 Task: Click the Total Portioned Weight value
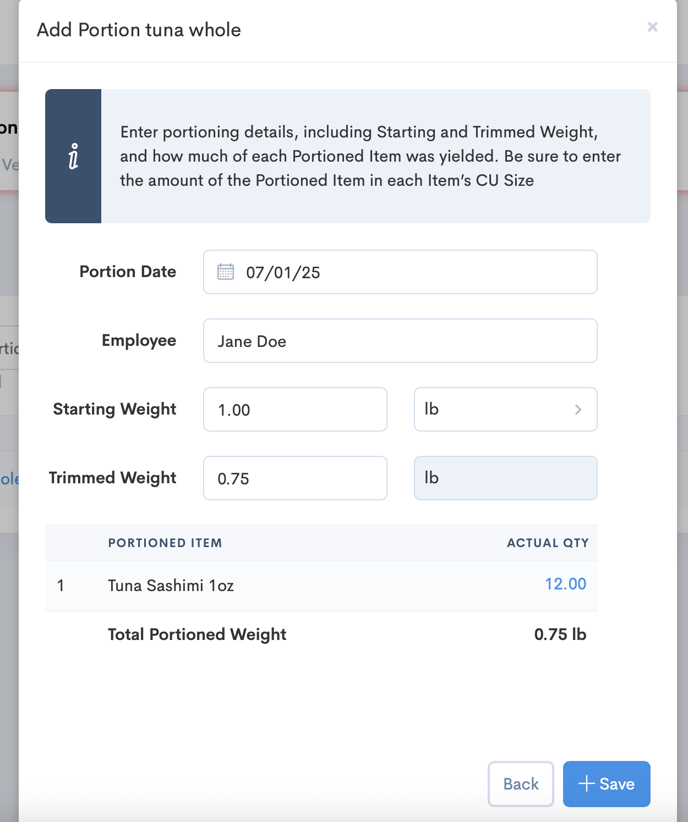click(x=560, y=634)
